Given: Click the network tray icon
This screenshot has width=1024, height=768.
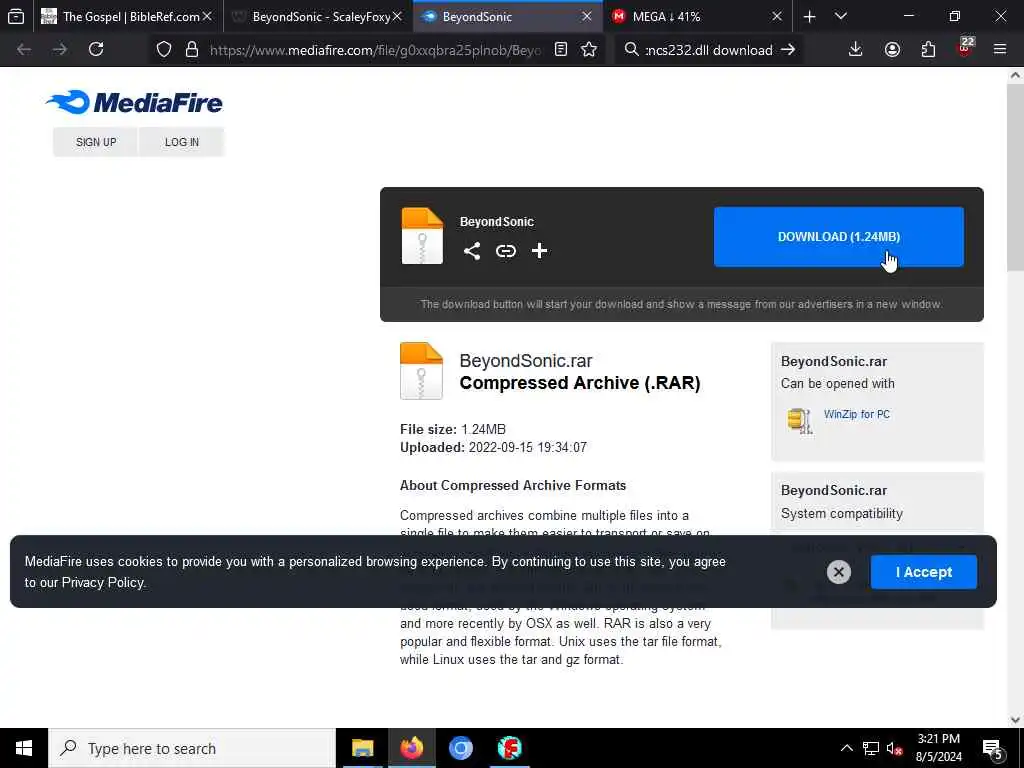Looking at the screenshot, I should (x=871, y=748).
